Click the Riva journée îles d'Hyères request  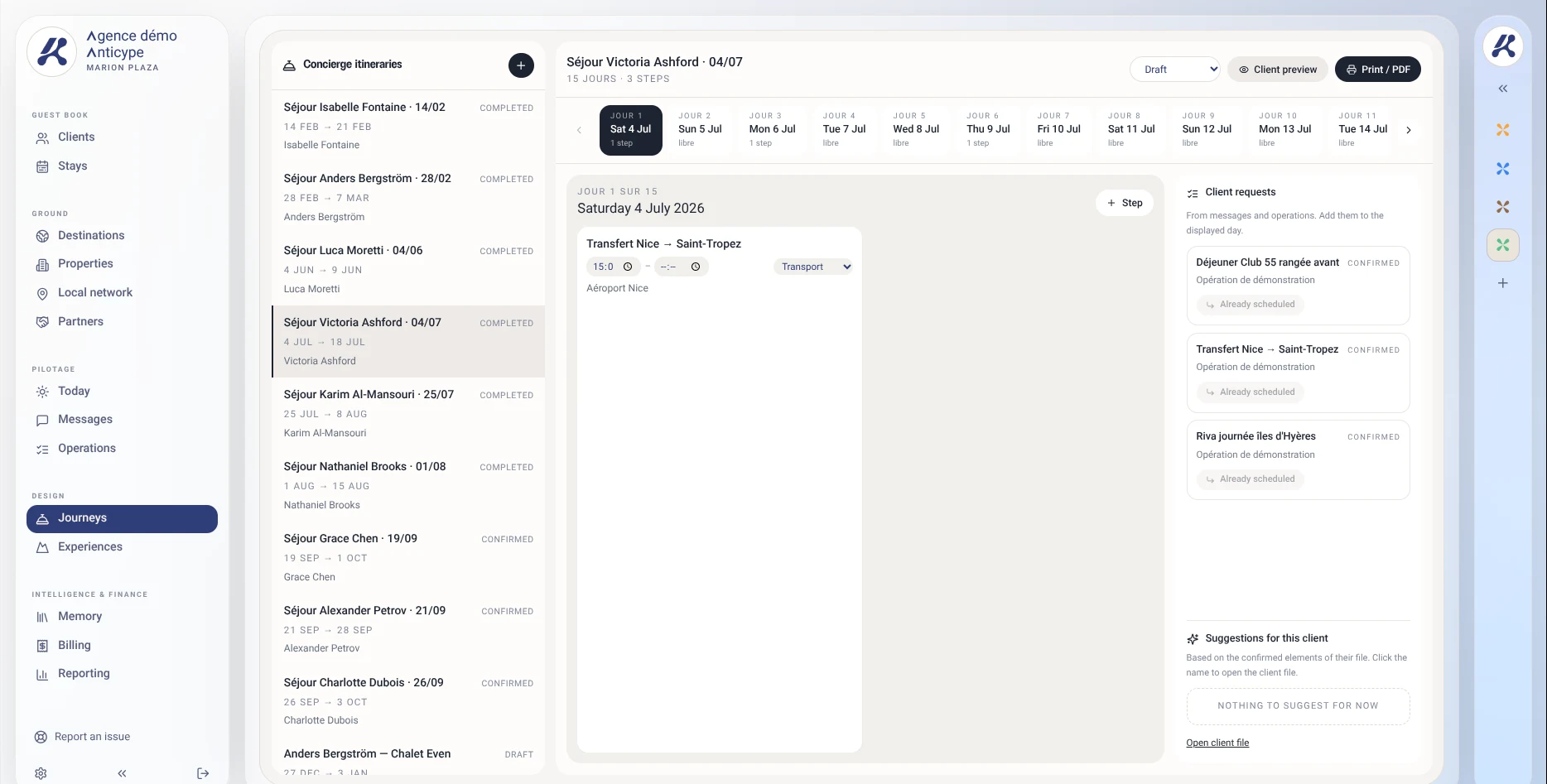click(1298, 459)
